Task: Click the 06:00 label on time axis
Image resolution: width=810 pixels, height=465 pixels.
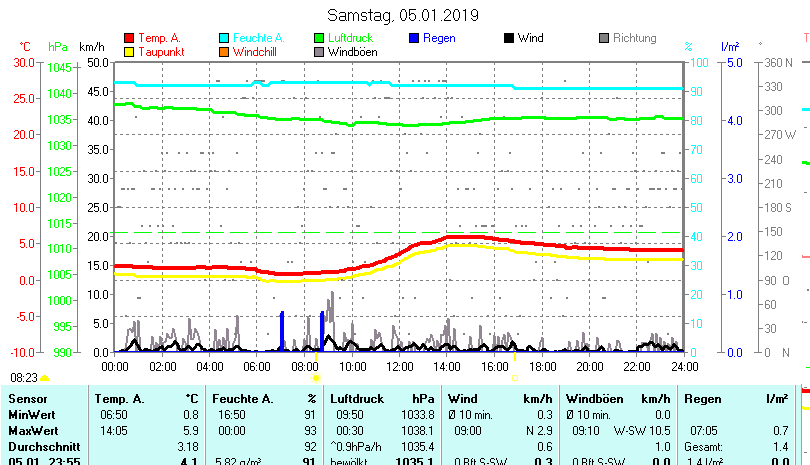Action: (257, 366)
